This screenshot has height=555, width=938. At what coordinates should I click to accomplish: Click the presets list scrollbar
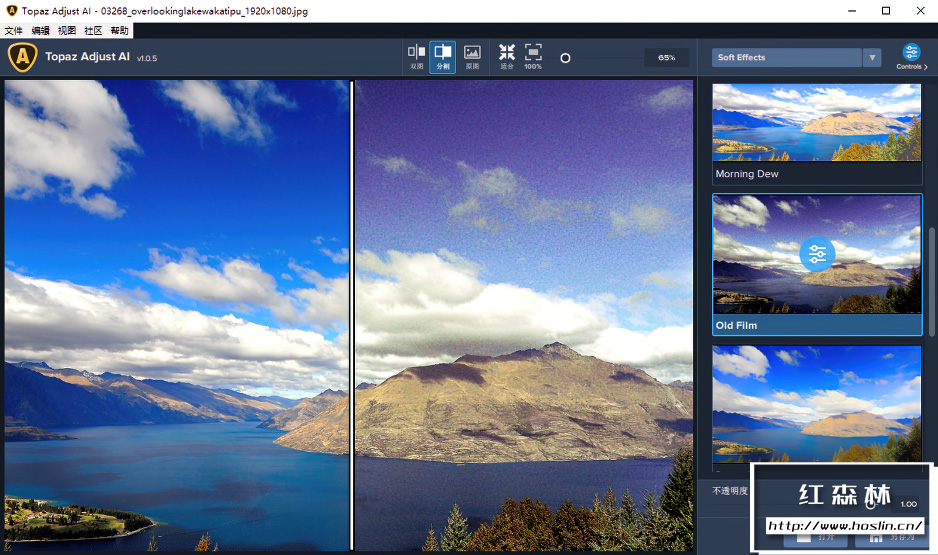(x=931, y=281)
